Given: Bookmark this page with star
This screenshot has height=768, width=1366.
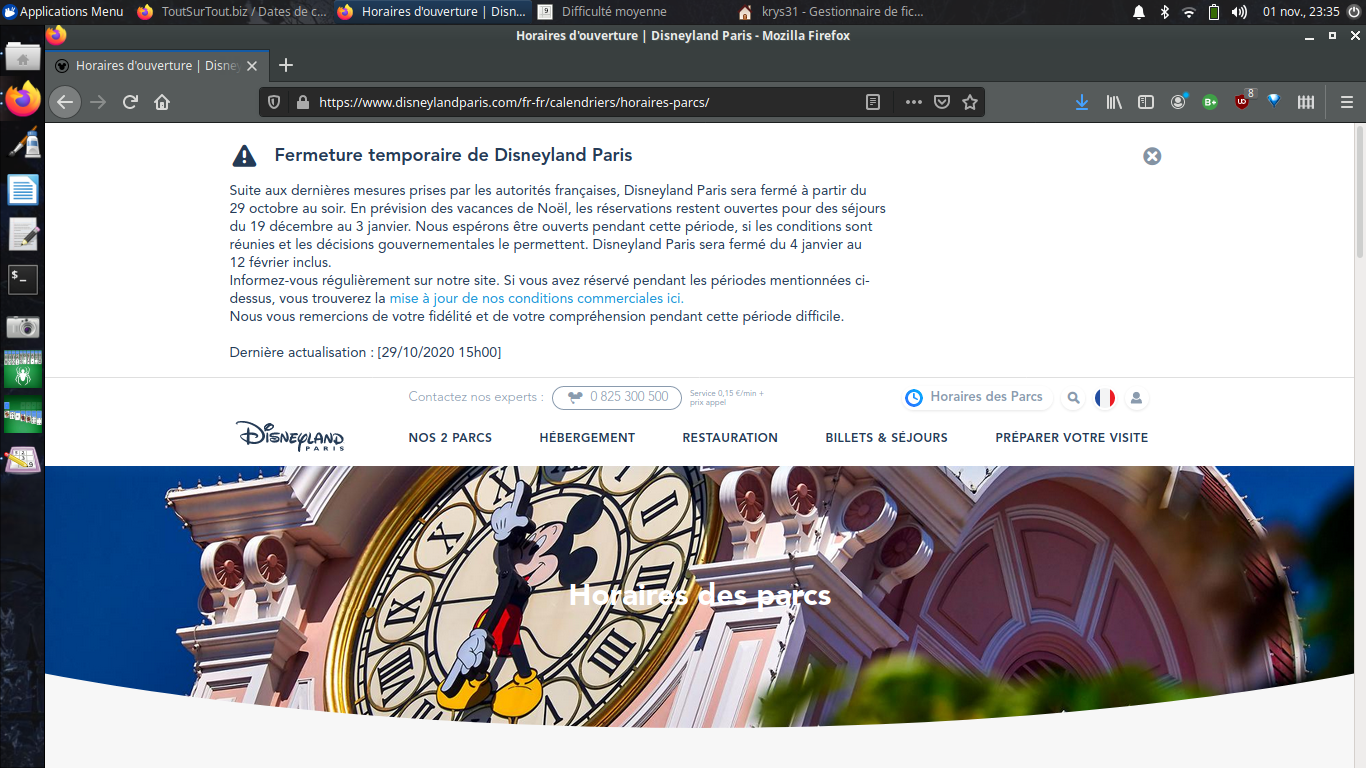Looking at the screenshot, I should point(969,102).
